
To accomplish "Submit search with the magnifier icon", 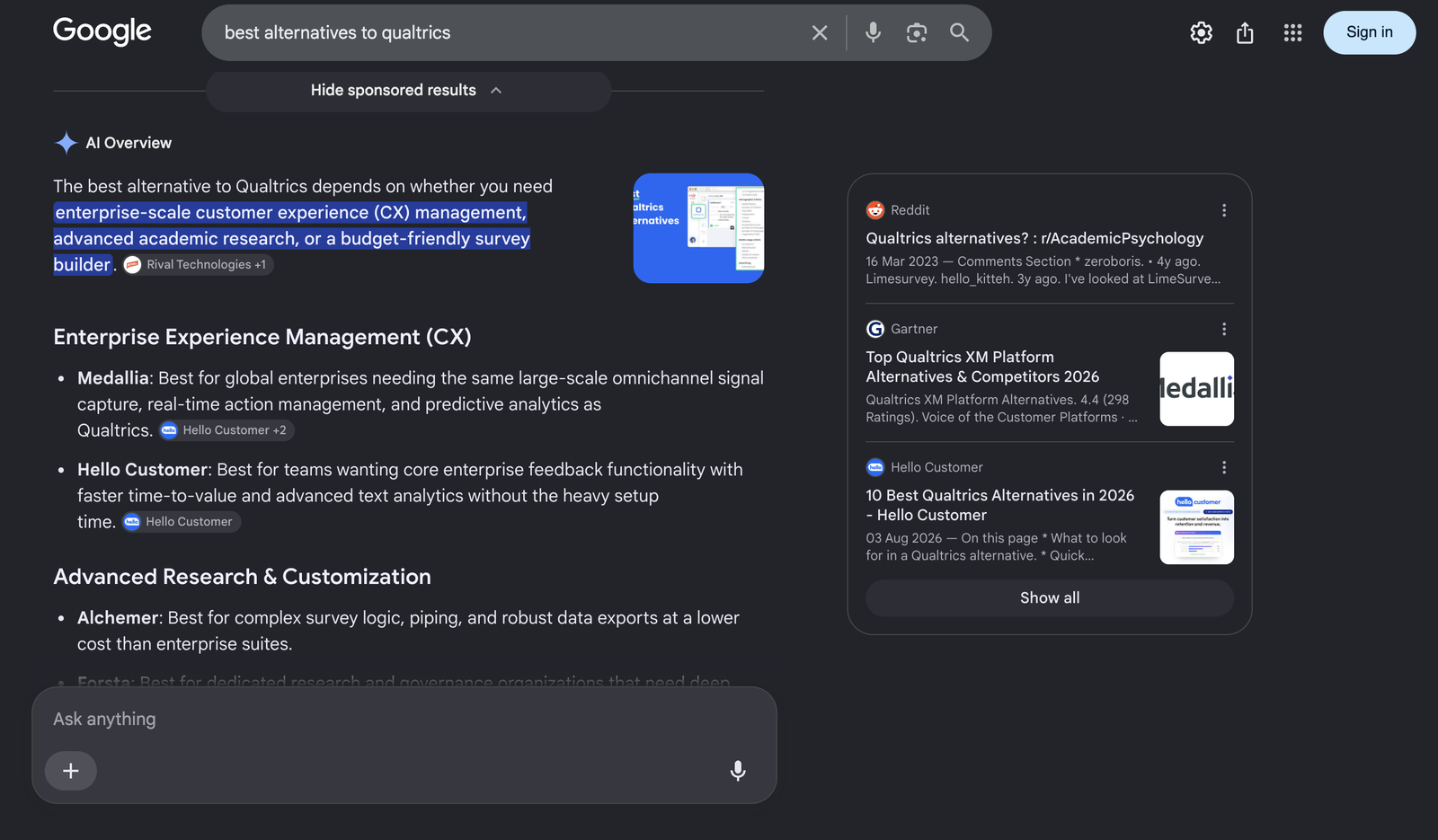I will click(x=960, y=33).
